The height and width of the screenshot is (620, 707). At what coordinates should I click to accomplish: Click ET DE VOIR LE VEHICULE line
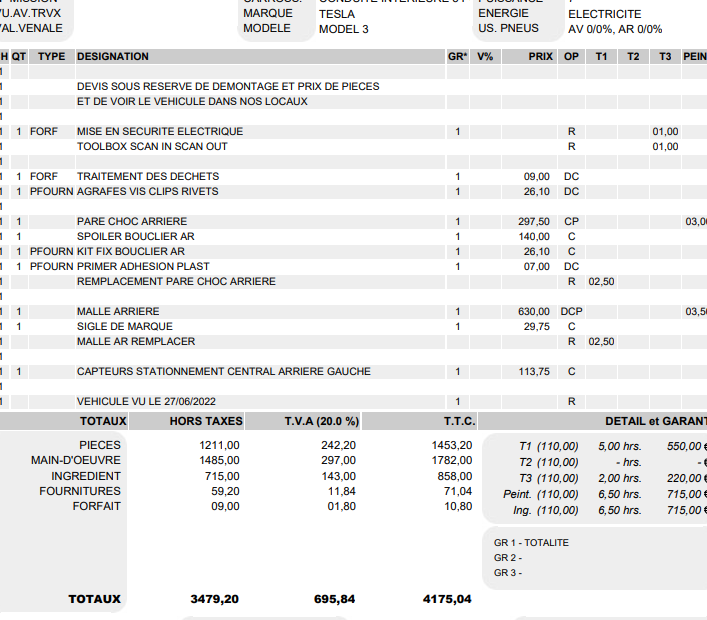(x=192, y=101)
